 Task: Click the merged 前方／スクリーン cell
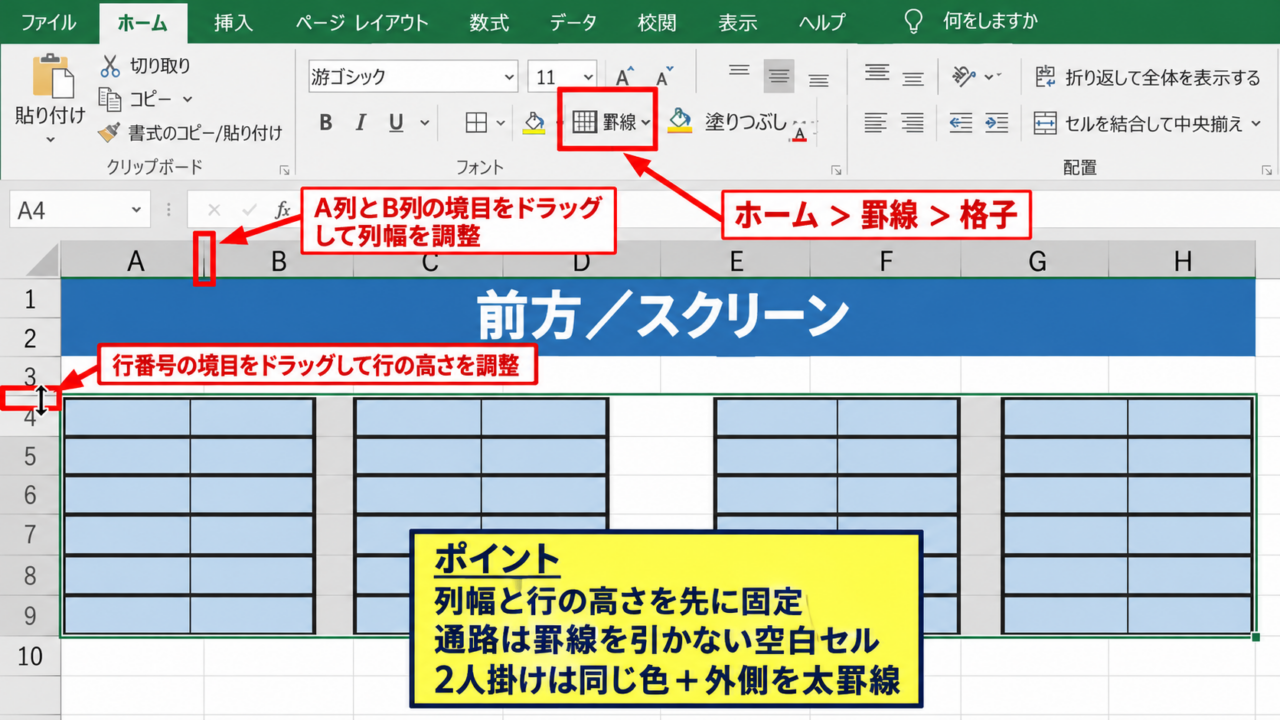(658, 318)
